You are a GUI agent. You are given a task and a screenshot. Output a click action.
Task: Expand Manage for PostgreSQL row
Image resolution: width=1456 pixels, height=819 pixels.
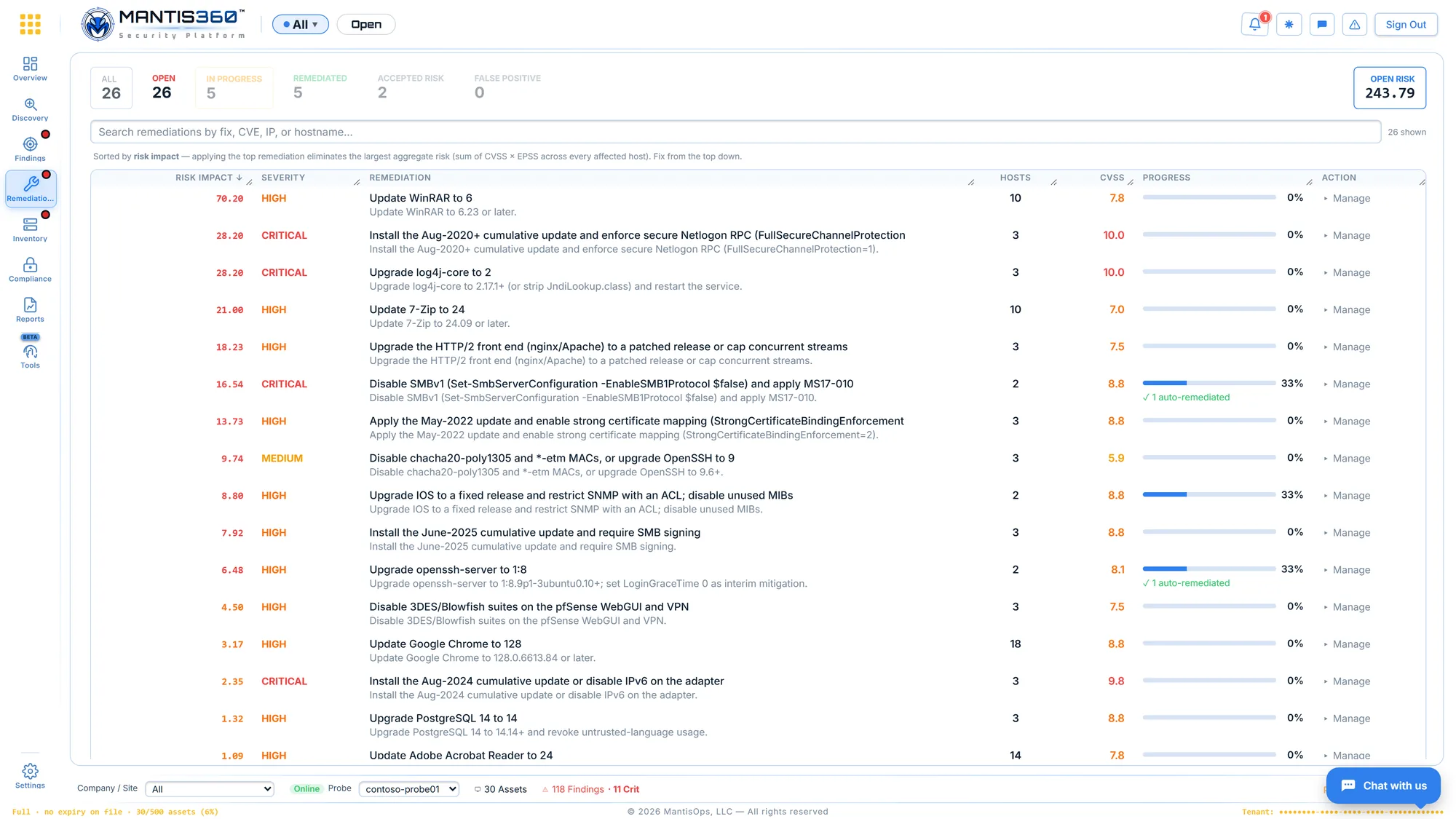coord(1347,719)
